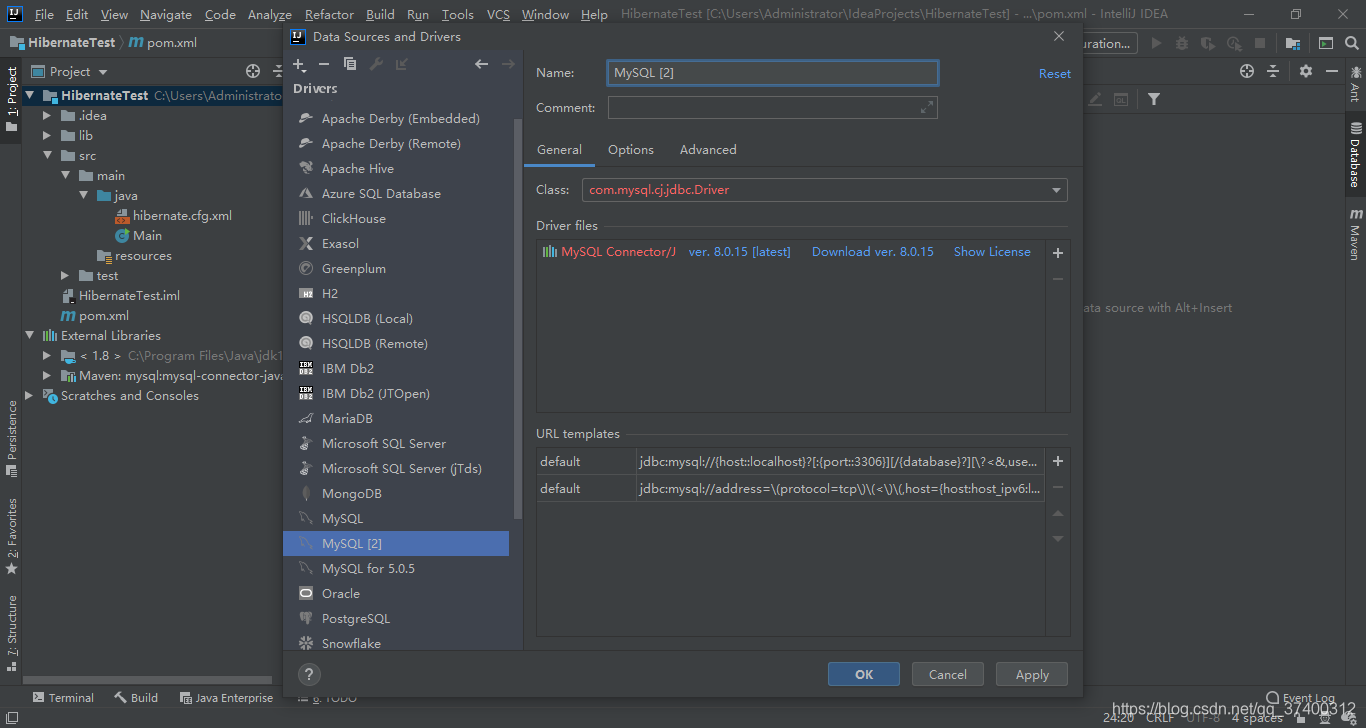Click the Add (+) icon in dialog toolbar
Viewport: 1366px width, 728px height.
click(299, 64)
